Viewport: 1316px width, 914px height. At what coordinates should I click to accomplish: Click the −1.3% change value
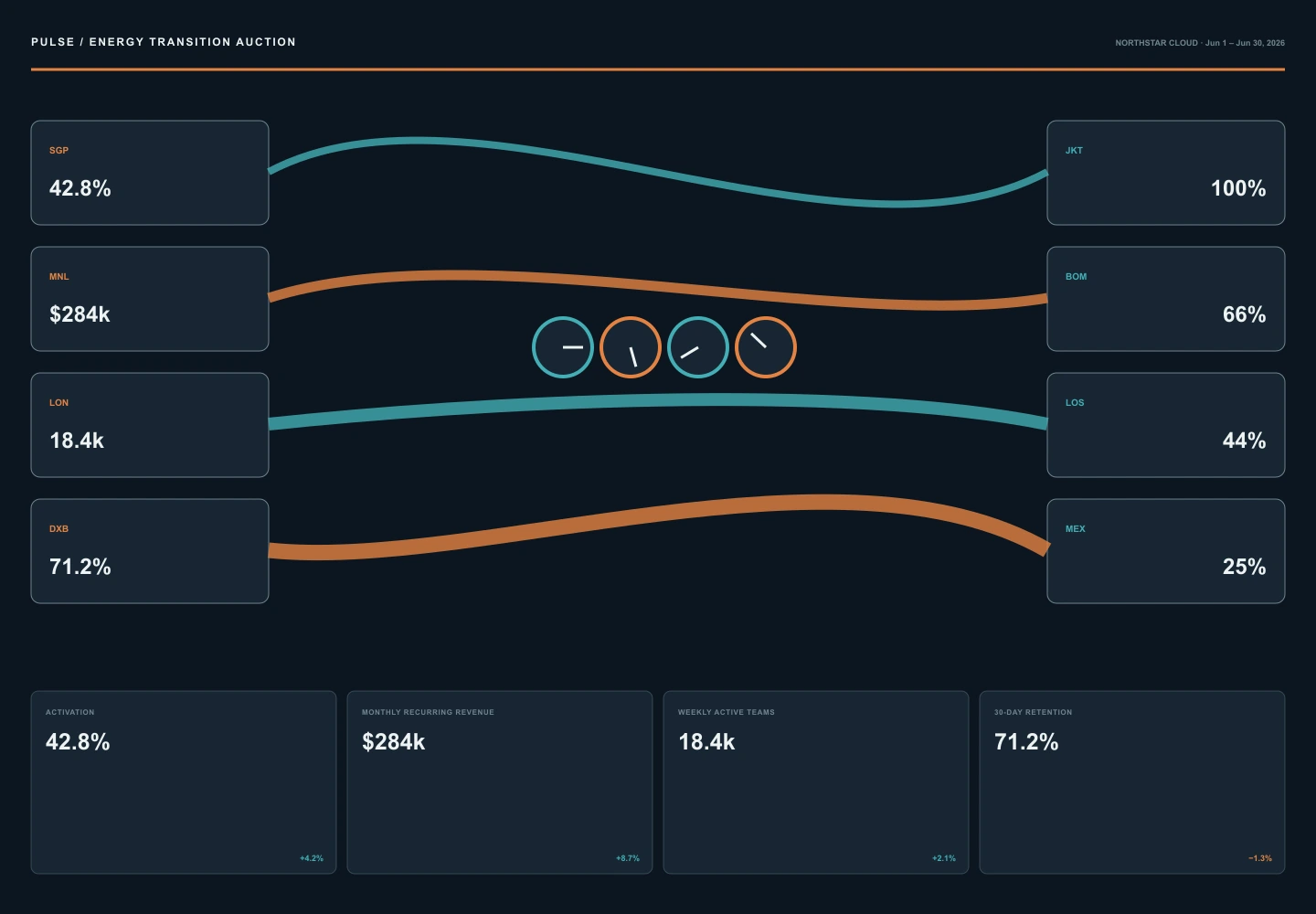(1260, 858)
